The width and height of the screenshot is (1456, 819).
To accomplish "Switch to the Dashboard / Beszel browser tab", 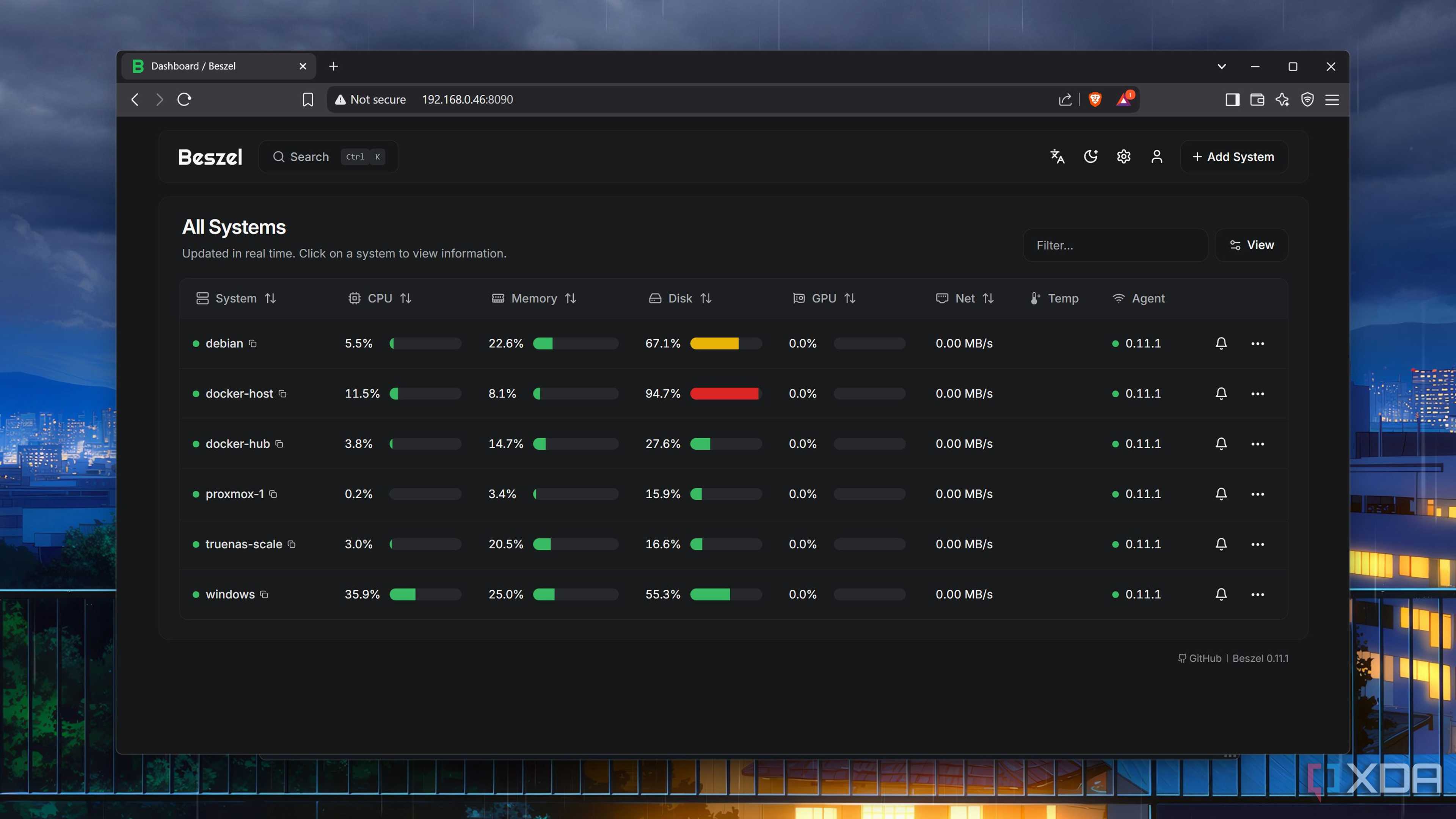I will click(194, 66).
